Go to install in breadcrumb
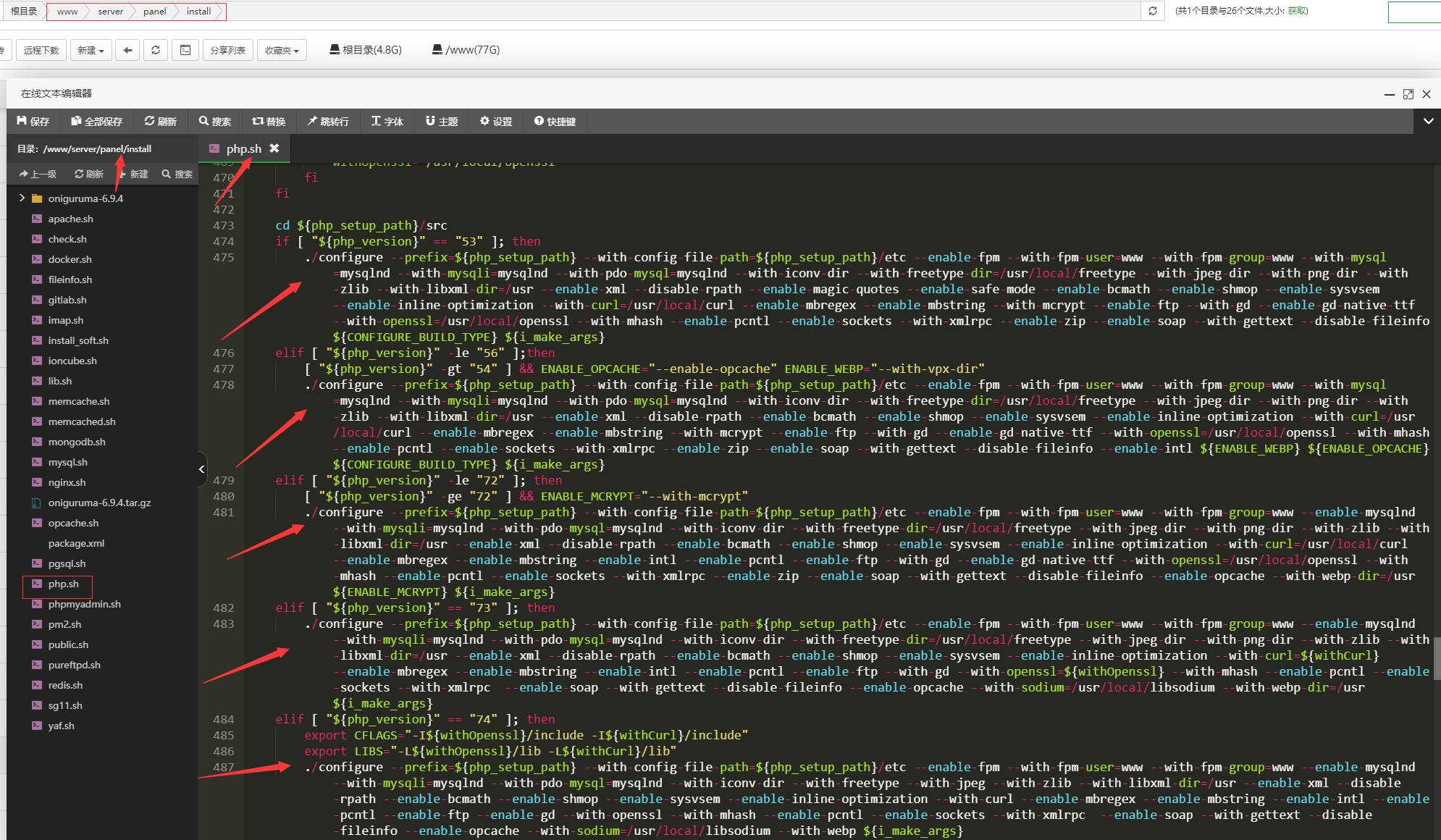1441x840 pixels. pyautogui.click(x=199, y=11)
